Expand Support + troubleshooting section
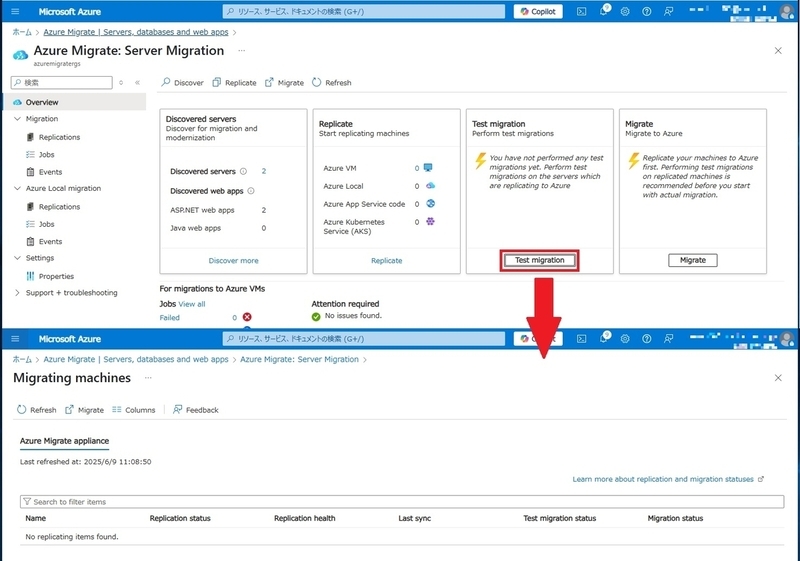 coord(17,293)
